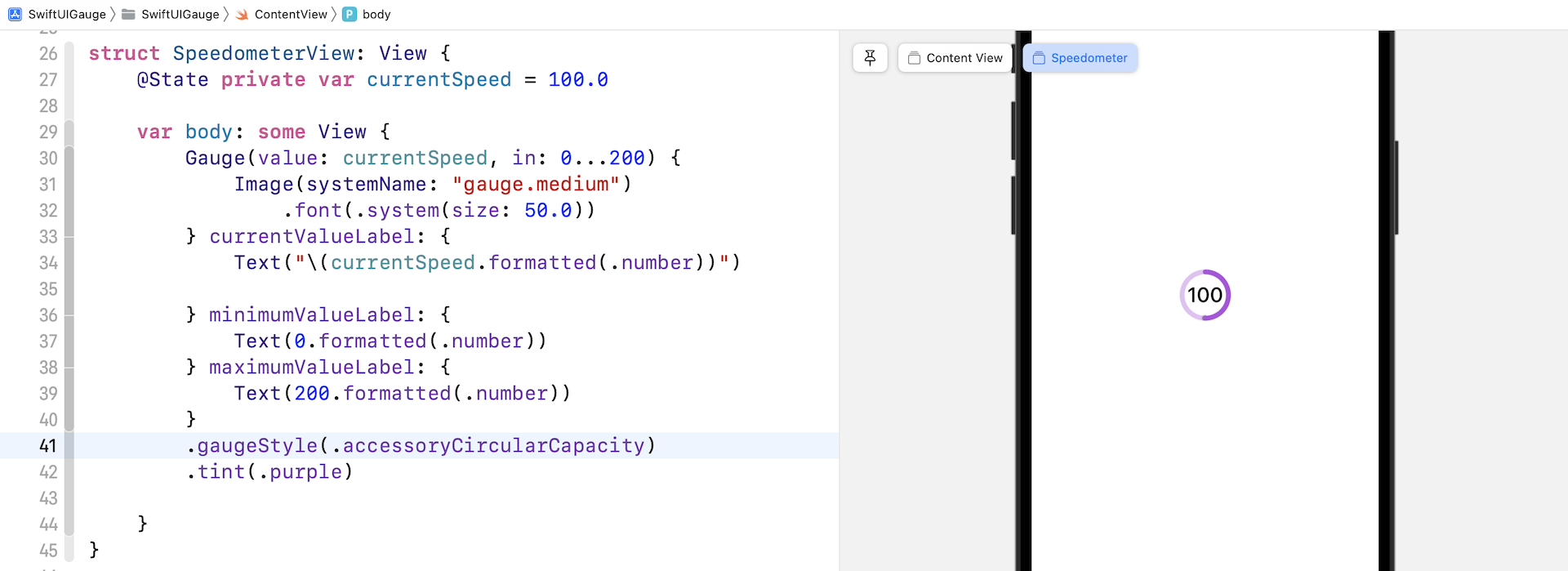Place cursor on the 100.0 value
This screenshot has width=1568, height=571.
pos(577,80)
